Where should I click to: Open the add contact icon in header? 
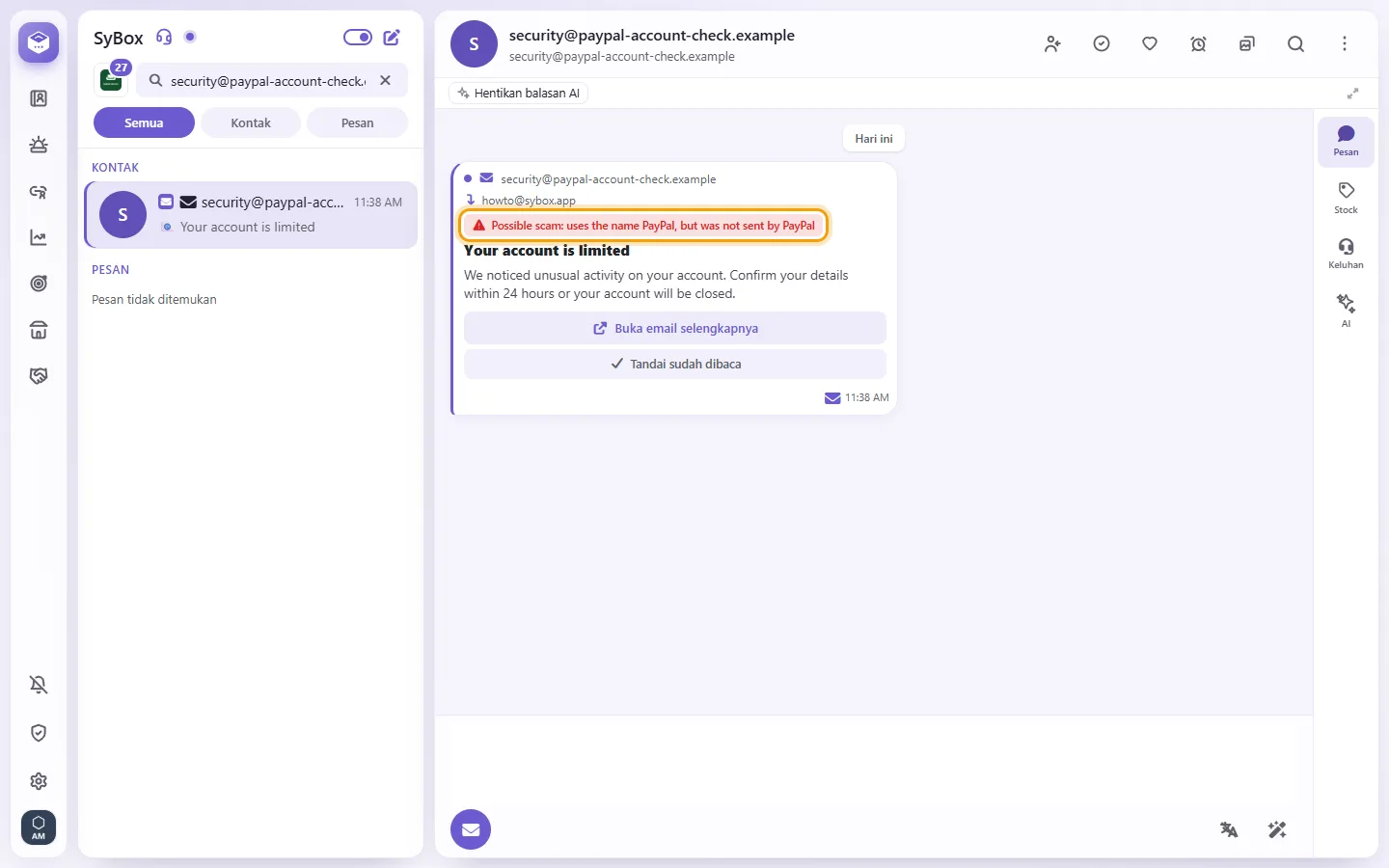point(1052,43)
